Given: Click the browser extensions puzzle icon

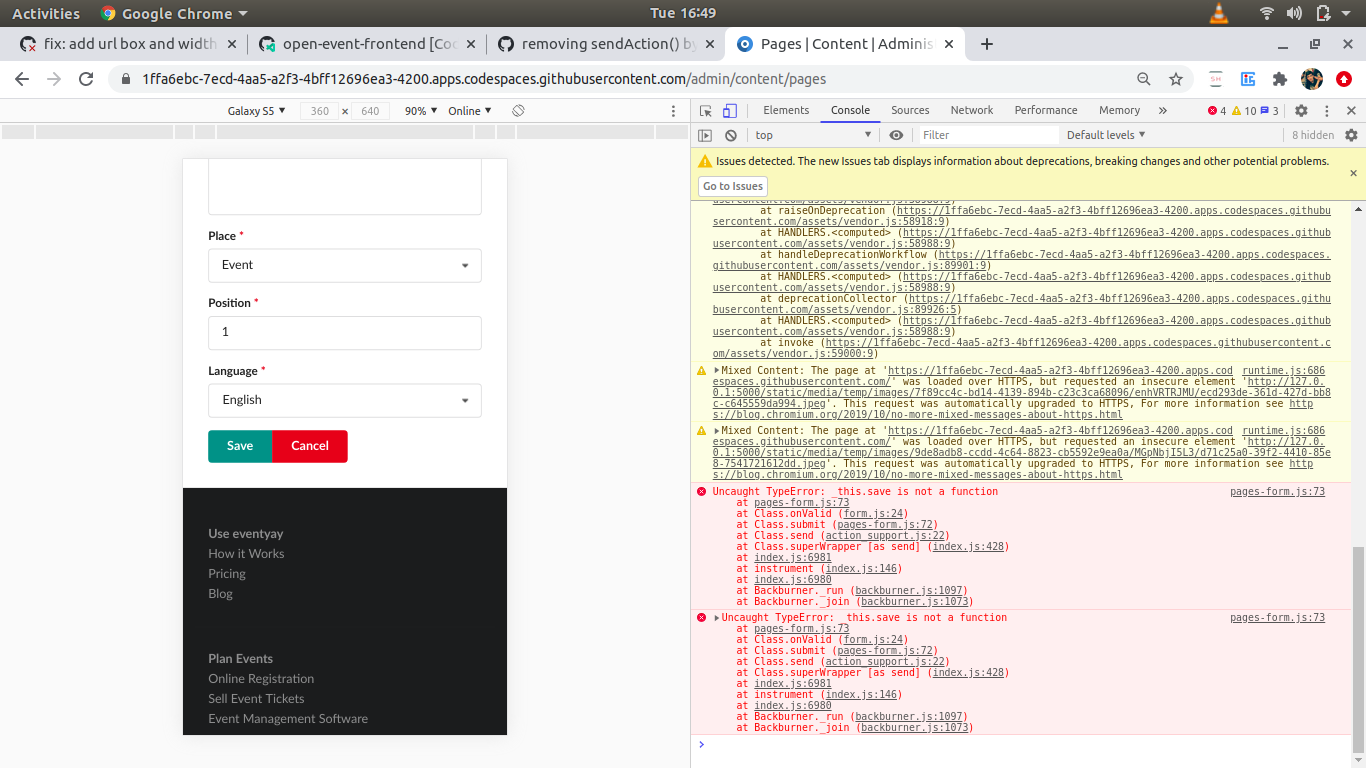Looking at the screenshot, I should [x=1280, y=79].
